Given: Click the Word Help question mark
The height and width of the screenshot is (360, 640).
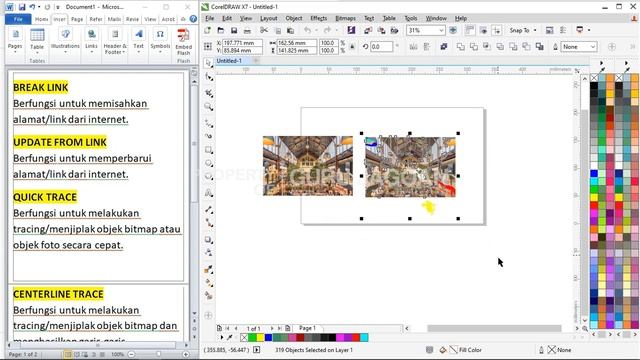Looking at the screenshot, I should (193, 19).
